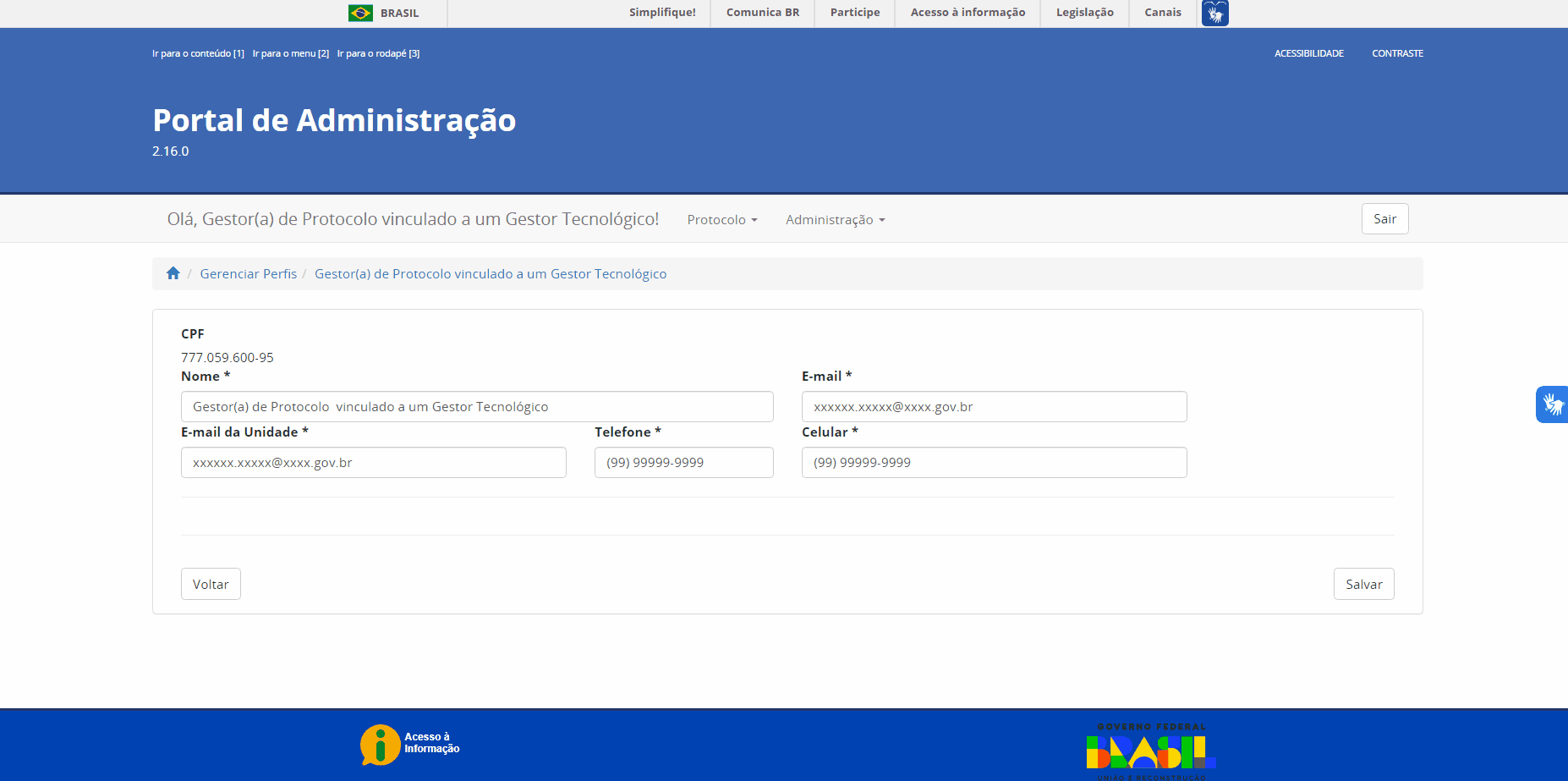Select the E-mail da Unidade field
1568x781 pixels.
pyautogui.click(x=373, y=463)
